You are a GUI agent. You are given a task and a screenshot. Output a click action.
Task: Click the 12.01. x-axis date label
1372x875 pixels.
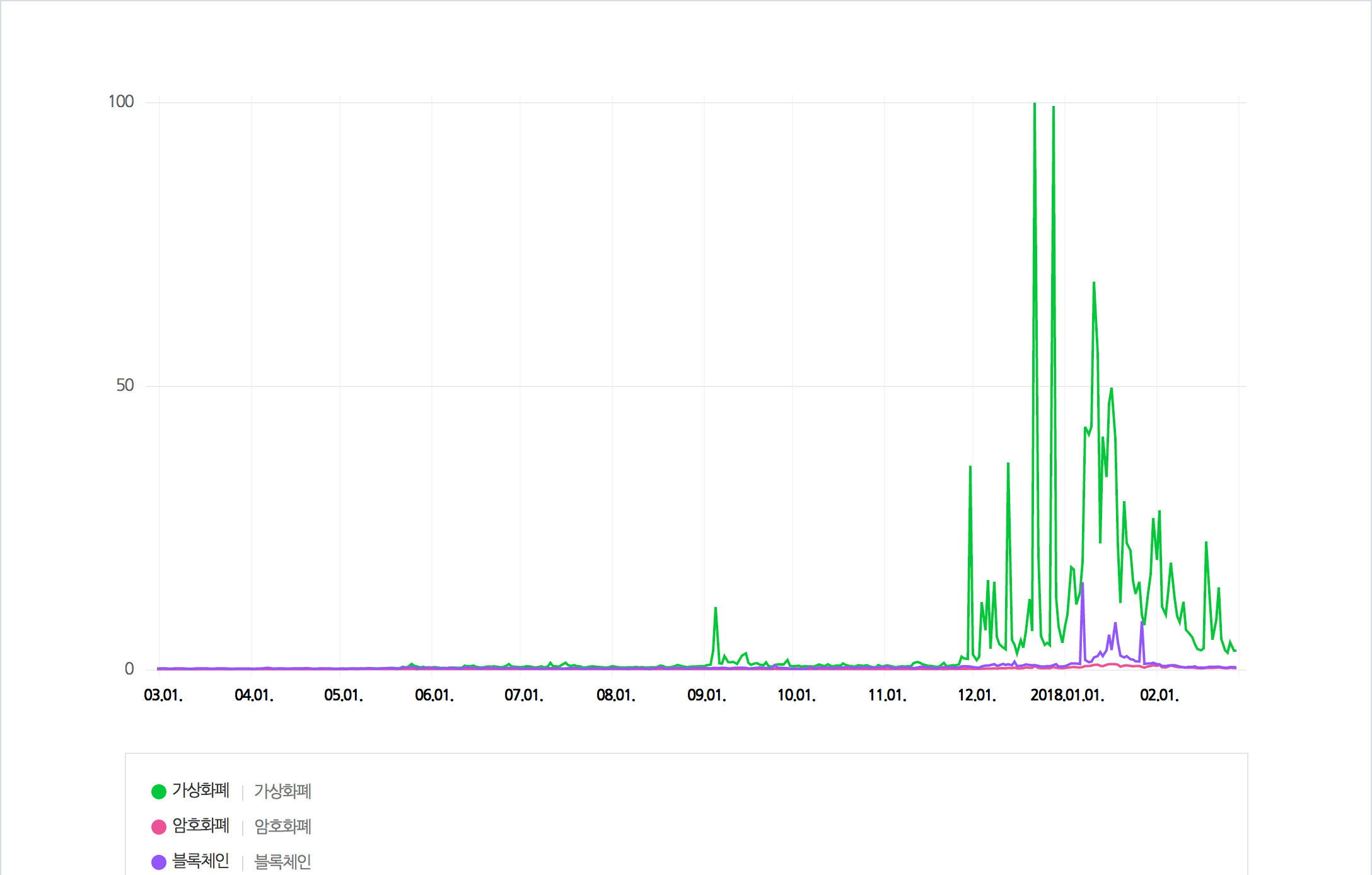(977, 695)
